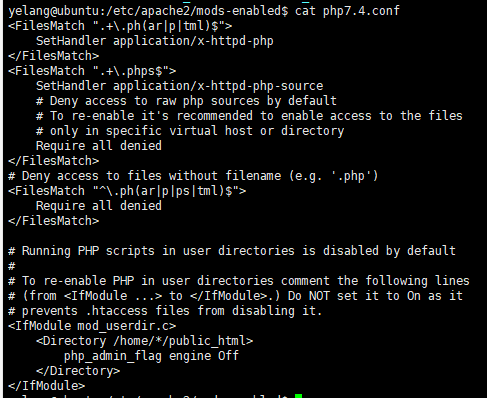The width and height of the screenshot is (487, 398).
Task: Click the closing '</Directory>' tag
Action: coord(78,371)
